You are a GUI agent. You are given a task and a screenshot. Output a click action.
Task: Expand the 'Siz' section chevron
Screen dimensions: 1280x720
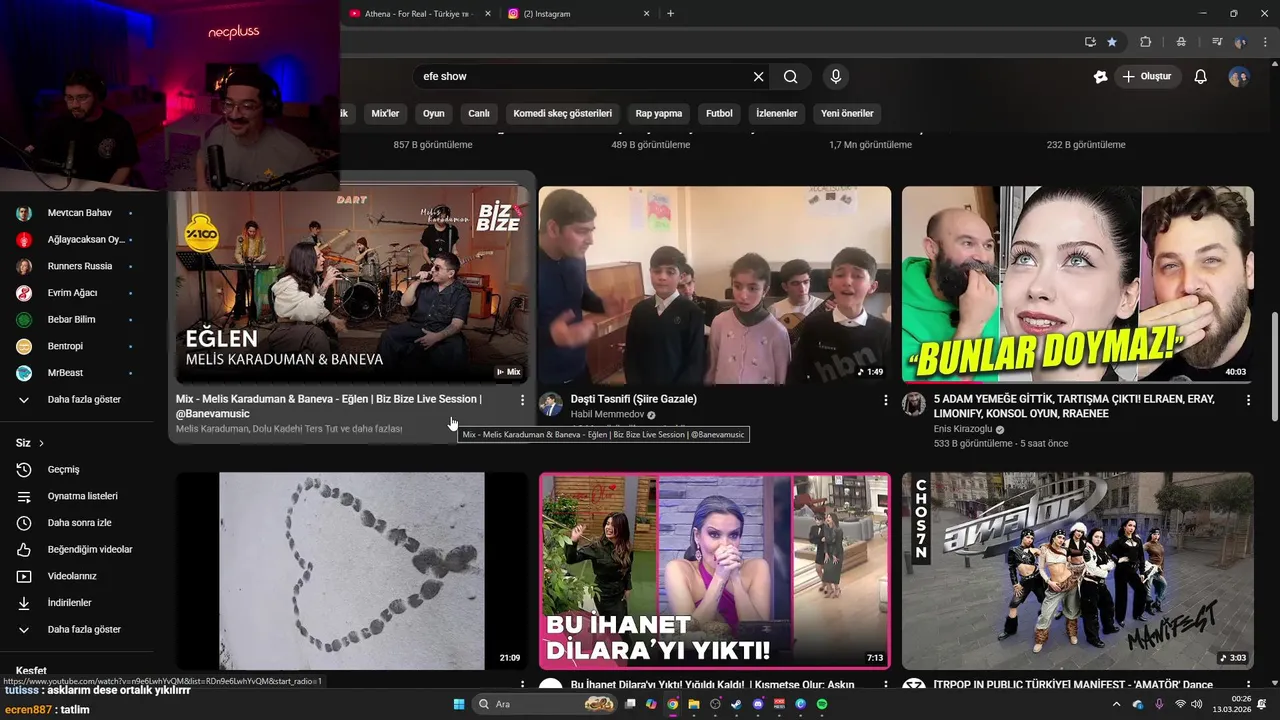click(x=41, y=443)
